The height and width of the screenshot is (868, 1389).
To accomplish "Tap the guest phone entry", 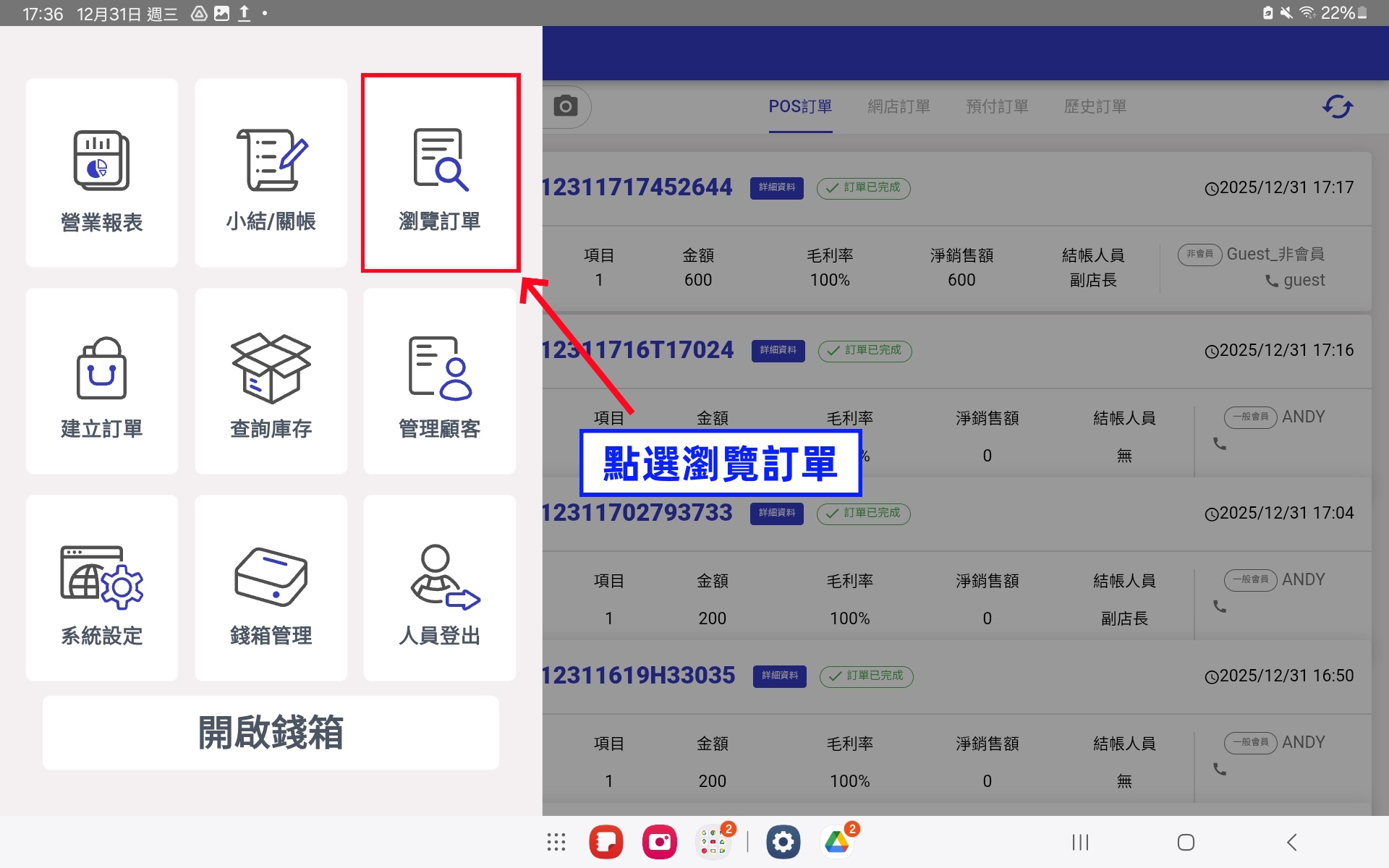I will tap(1295, 281).
